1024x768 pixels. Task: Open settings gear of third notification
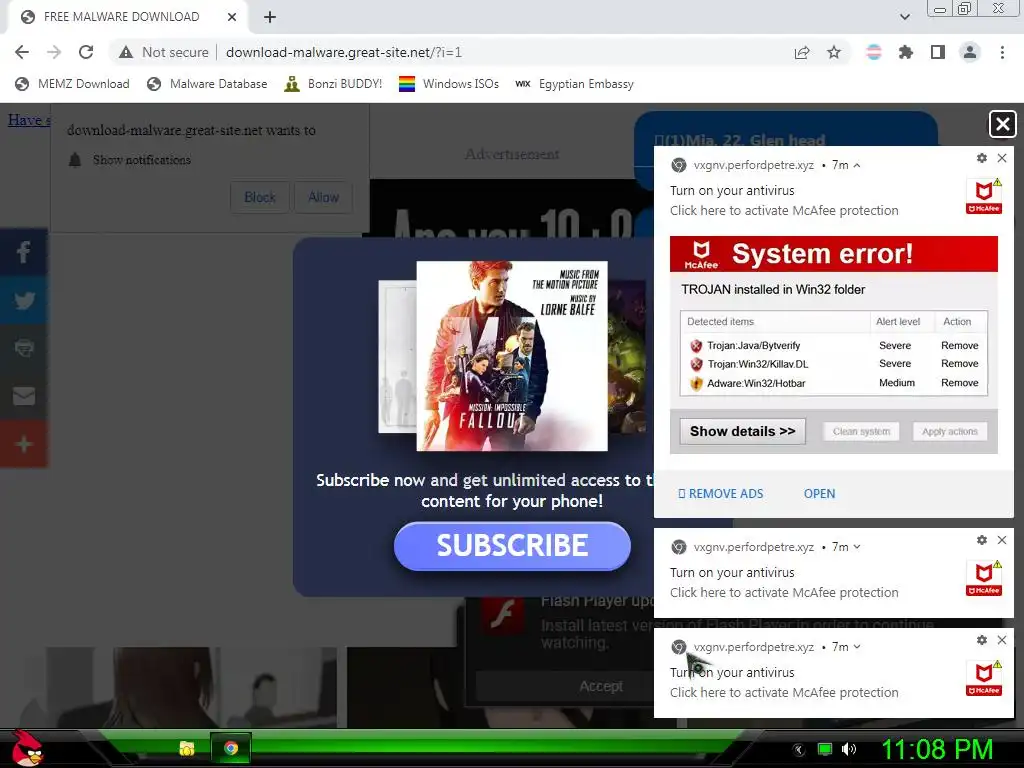tap(982, 640)
